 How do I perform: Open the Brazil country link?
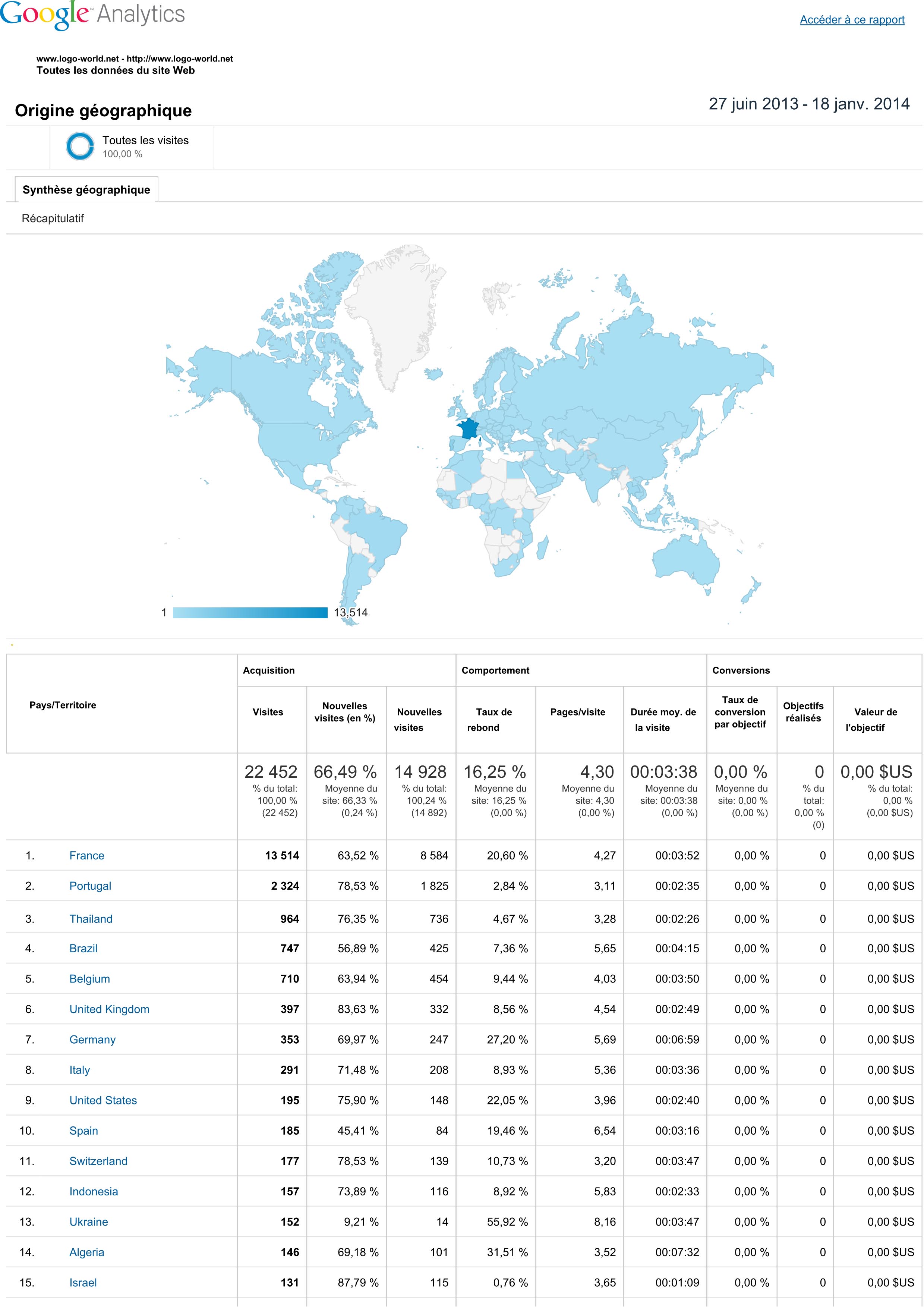click(x=83, y=949)
